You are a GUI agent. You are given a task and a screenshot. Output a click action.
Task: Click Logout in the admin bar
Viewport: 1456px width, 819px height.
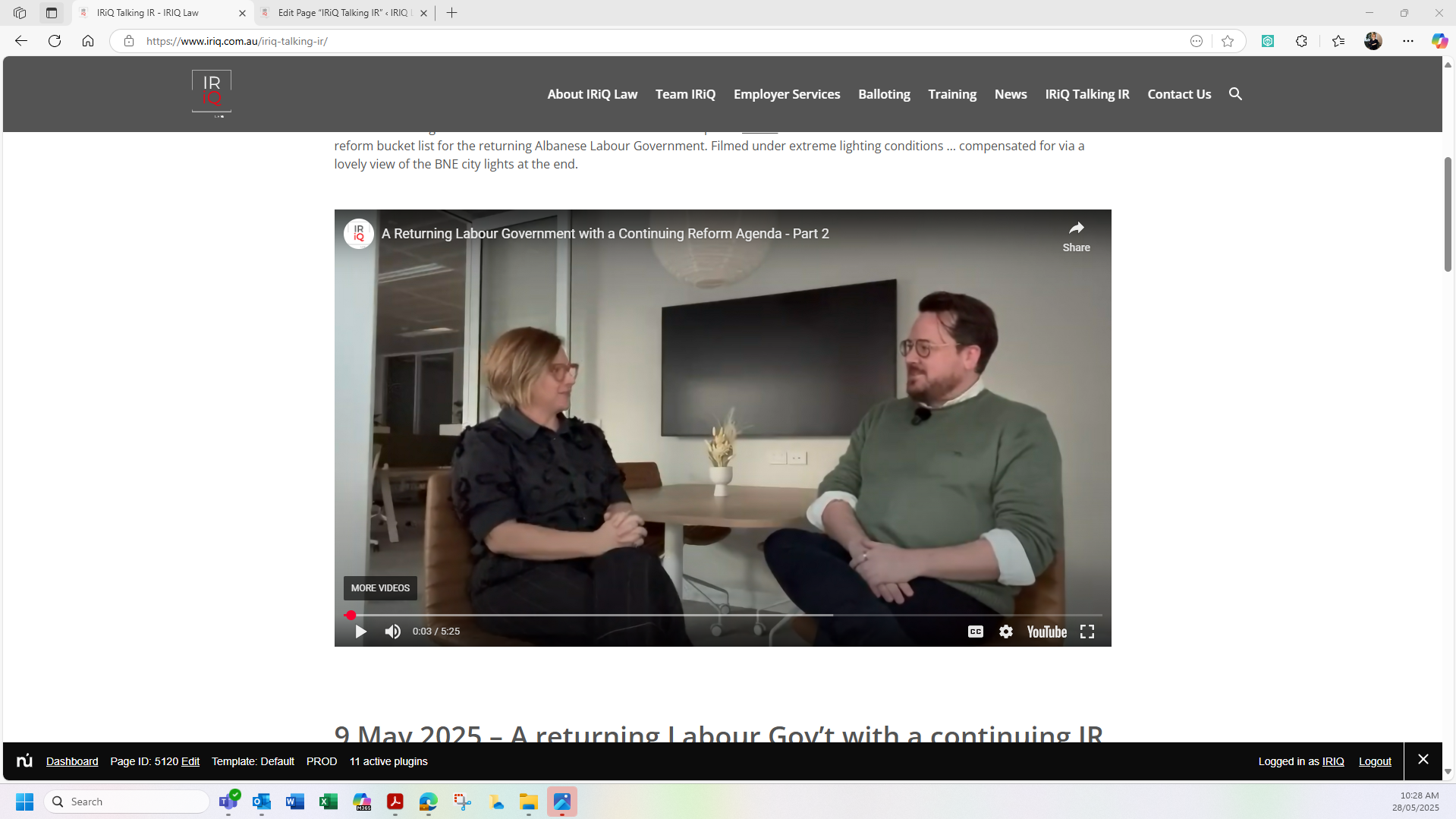[1374, 761]
